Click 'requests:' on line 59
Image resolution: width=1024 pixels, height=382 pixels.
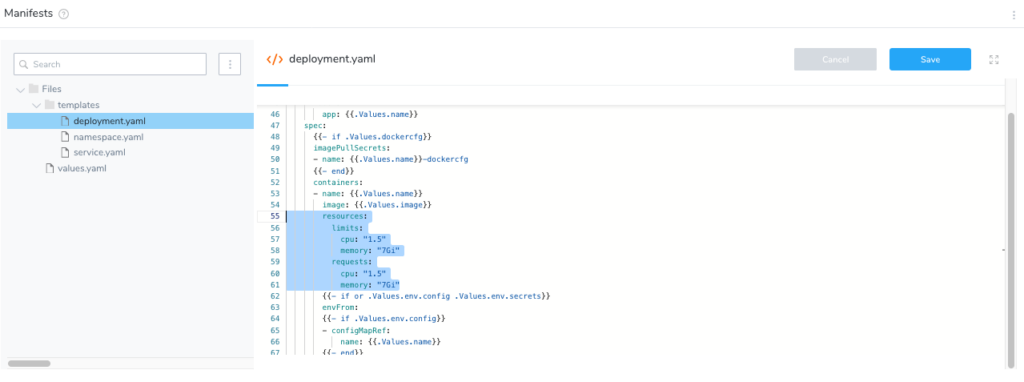(353, 262)
